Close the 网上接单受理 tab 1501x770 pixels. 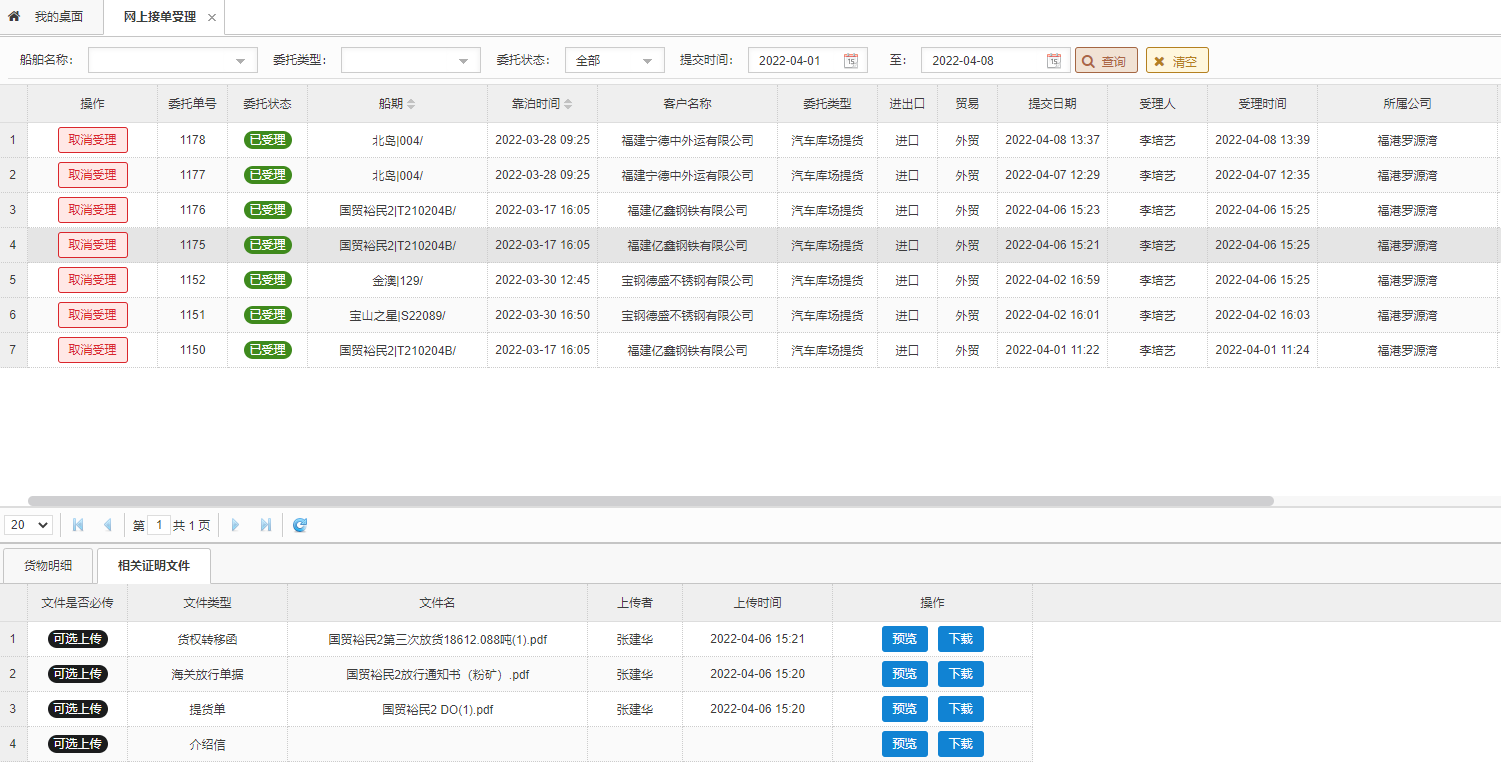[x=212, y=18]
